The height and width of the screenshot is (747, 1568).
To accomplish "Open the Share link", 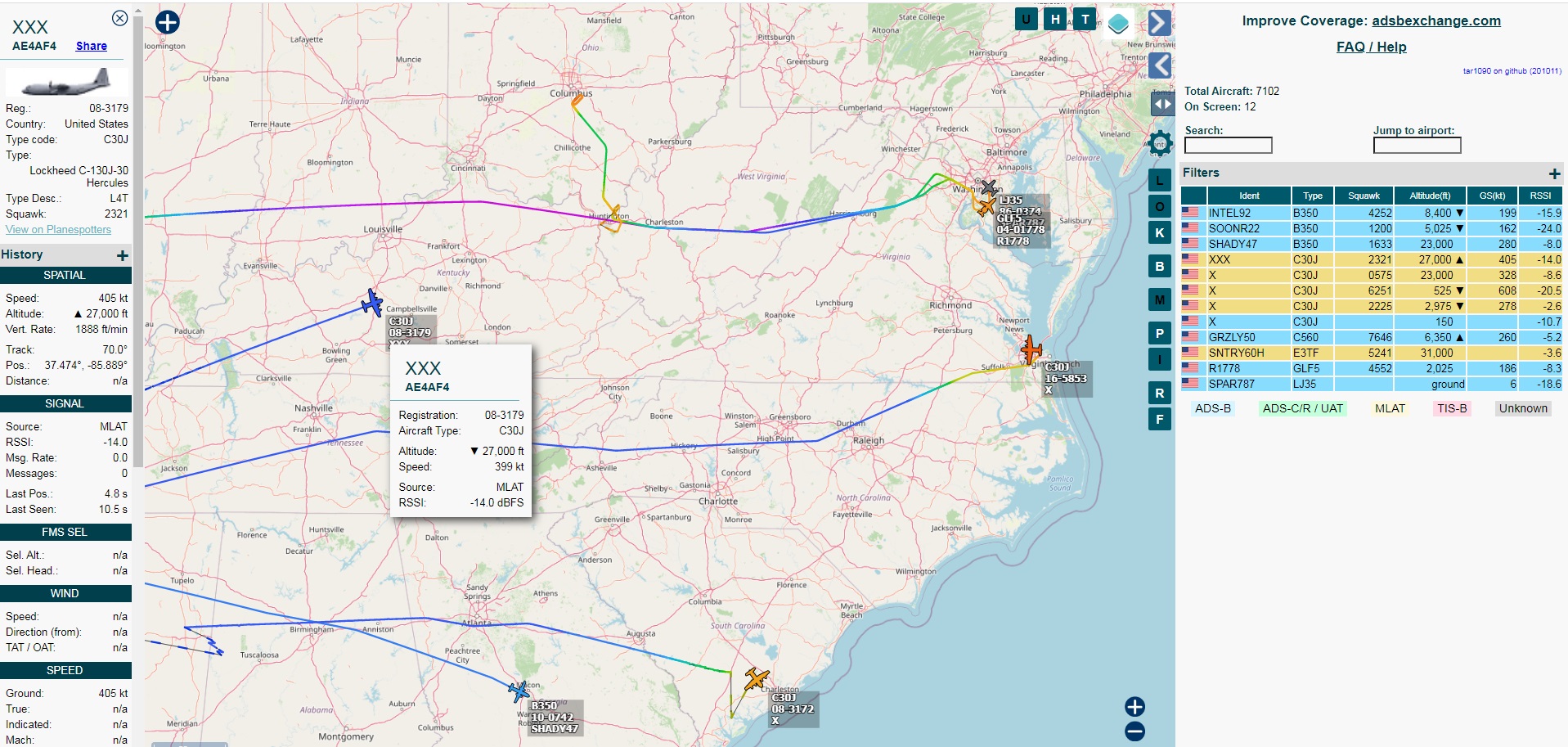I will (92, 46).
